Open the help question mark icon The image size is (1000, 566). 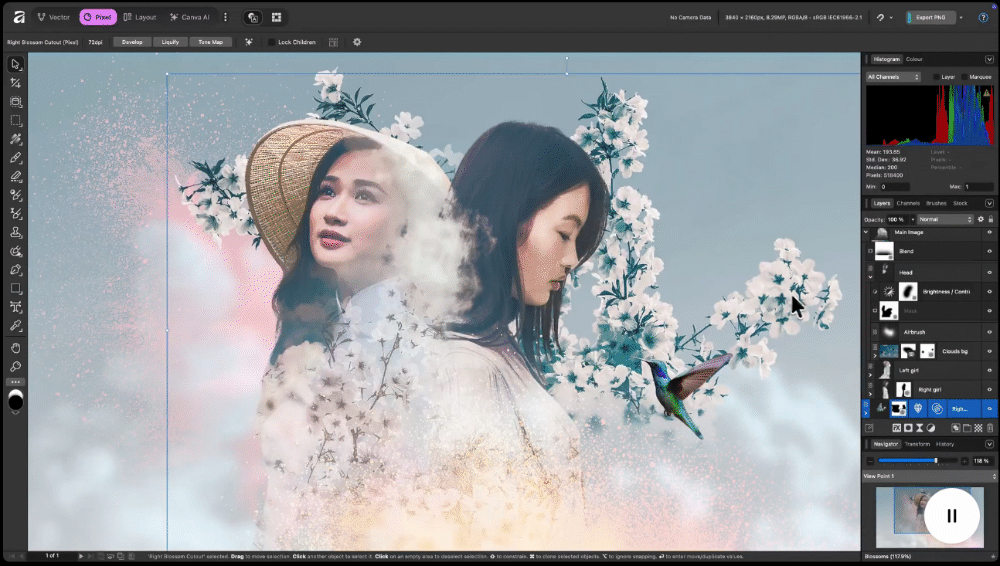[984, 17]
